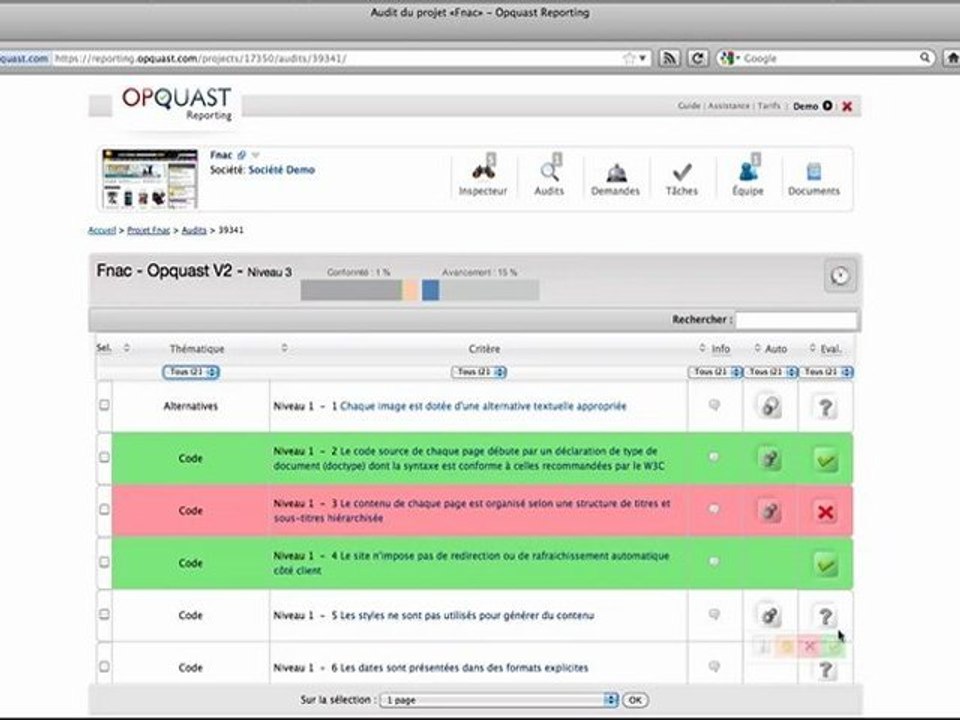Check the checkbox for criterion 5 row
Image resolution: width=960 pixels, height=720 pixels.
[105, 614]
